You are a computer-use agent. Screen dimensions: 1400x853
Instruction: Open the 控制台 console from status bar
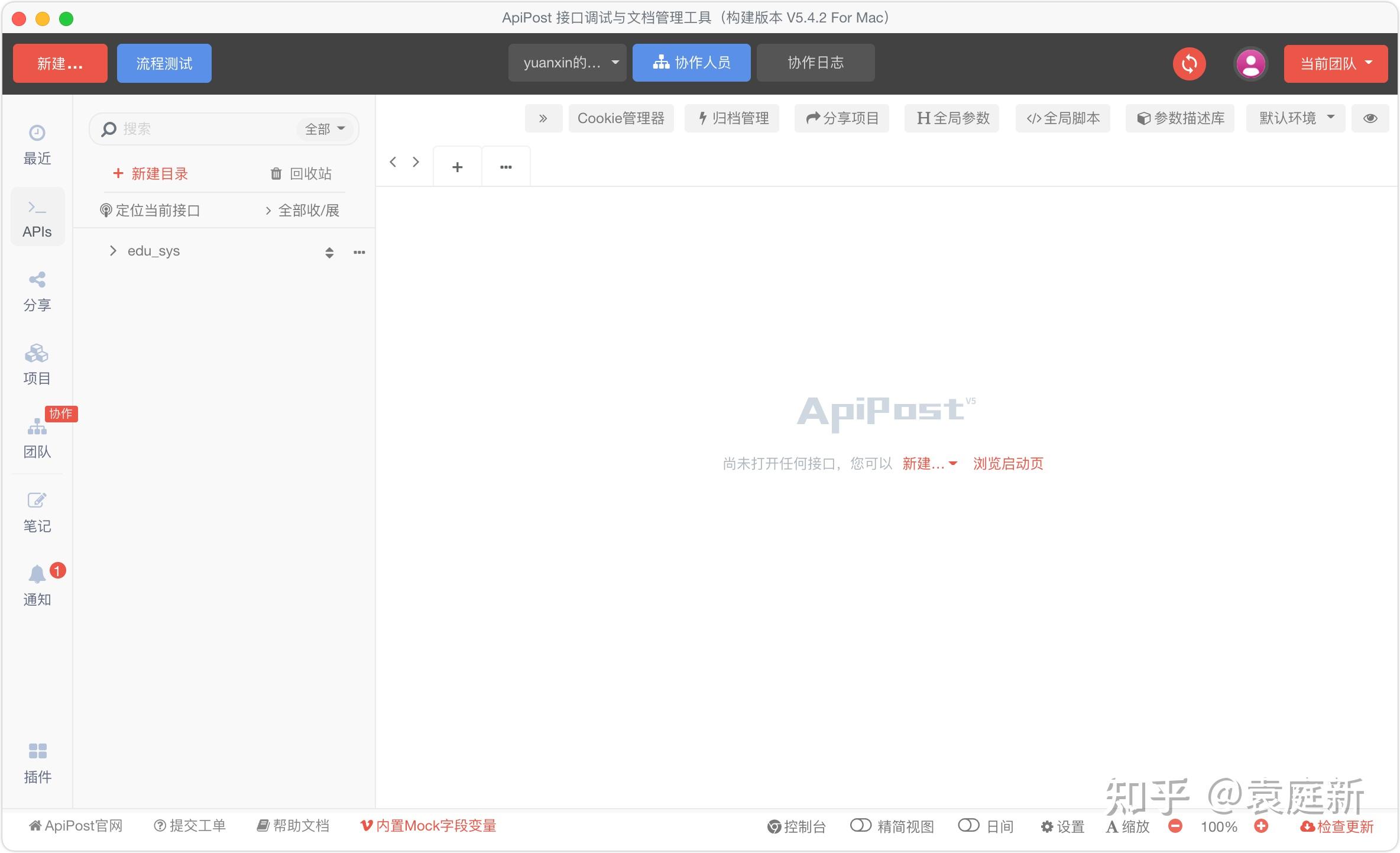tap(796, 826)
